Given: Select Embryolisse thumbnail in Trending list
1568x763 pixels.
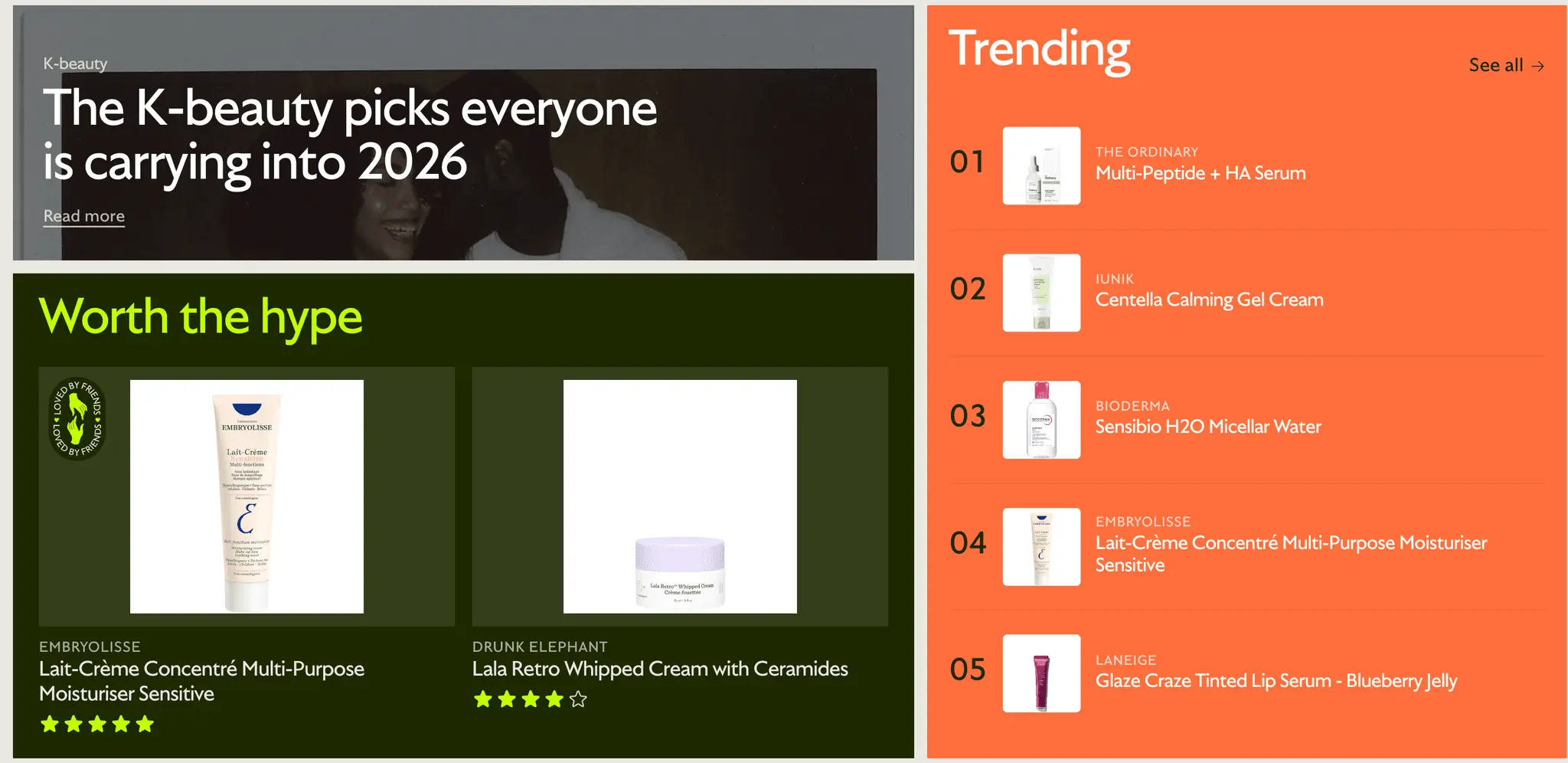Looking at the screenshot, I should click(1041, 547).
